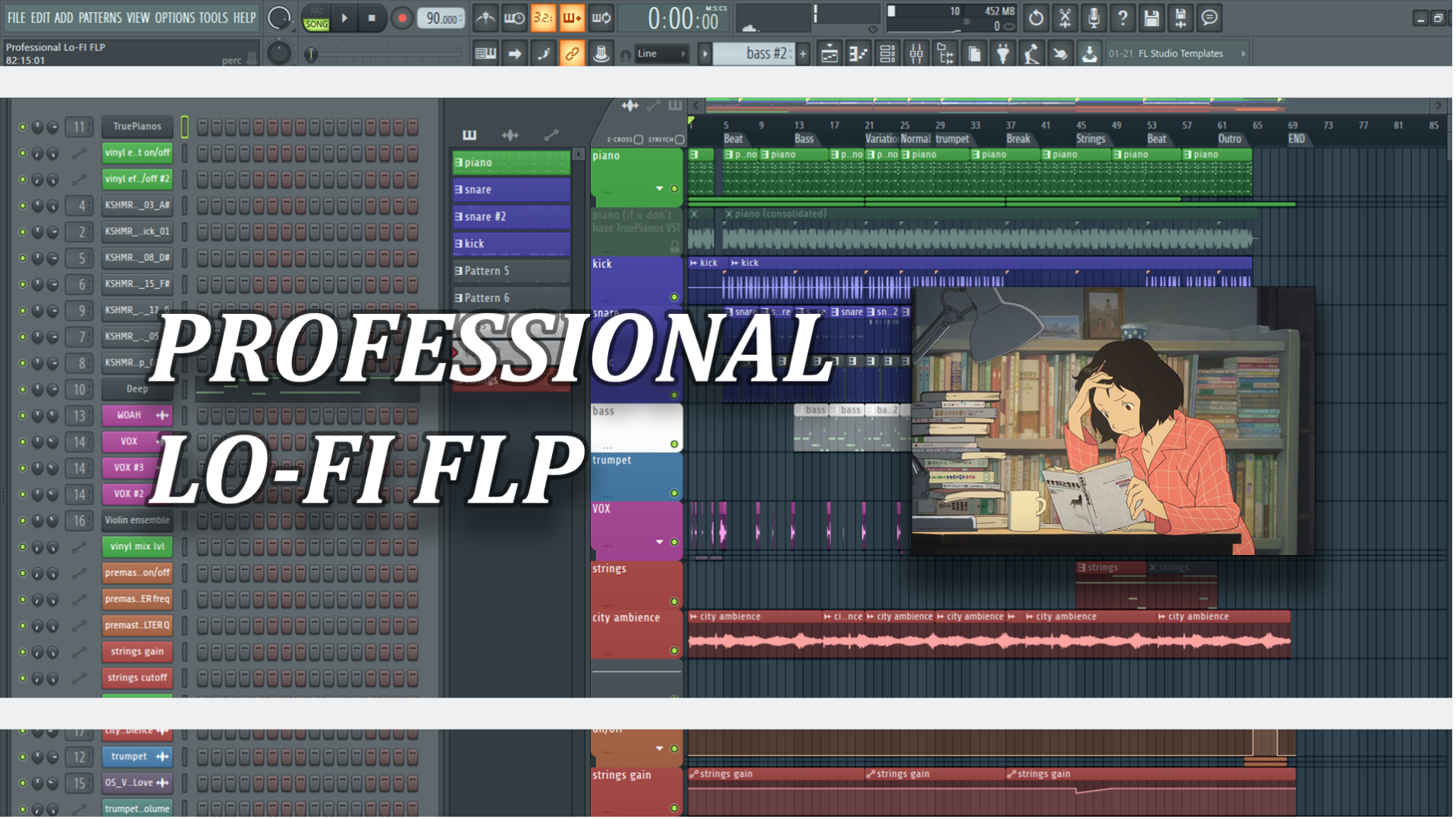1456x819 pixels.
Task: Click the help (question mark) icon
Action: click(x=1122, y=17)
